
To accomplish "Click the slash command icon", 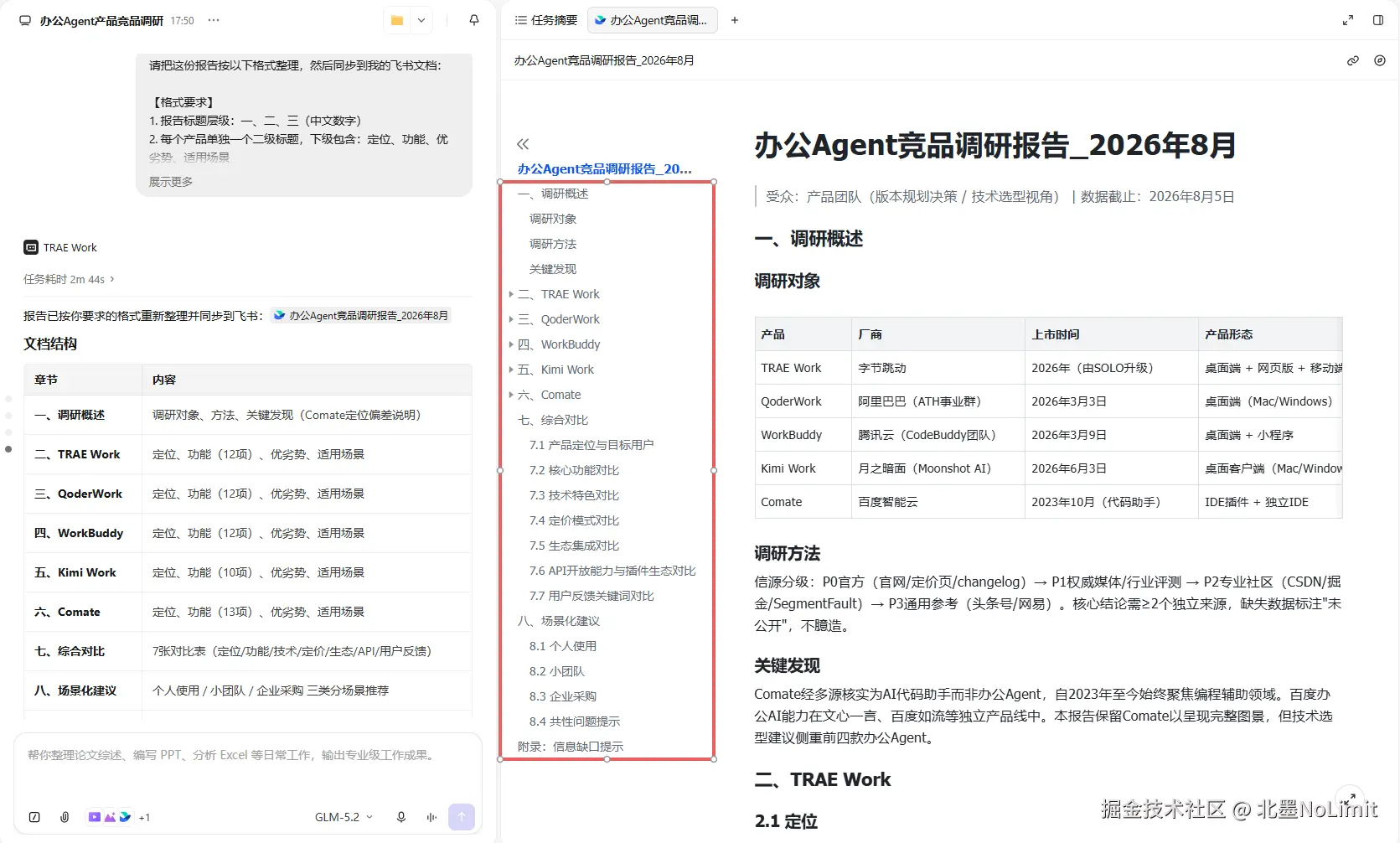I will coord(34,817).
